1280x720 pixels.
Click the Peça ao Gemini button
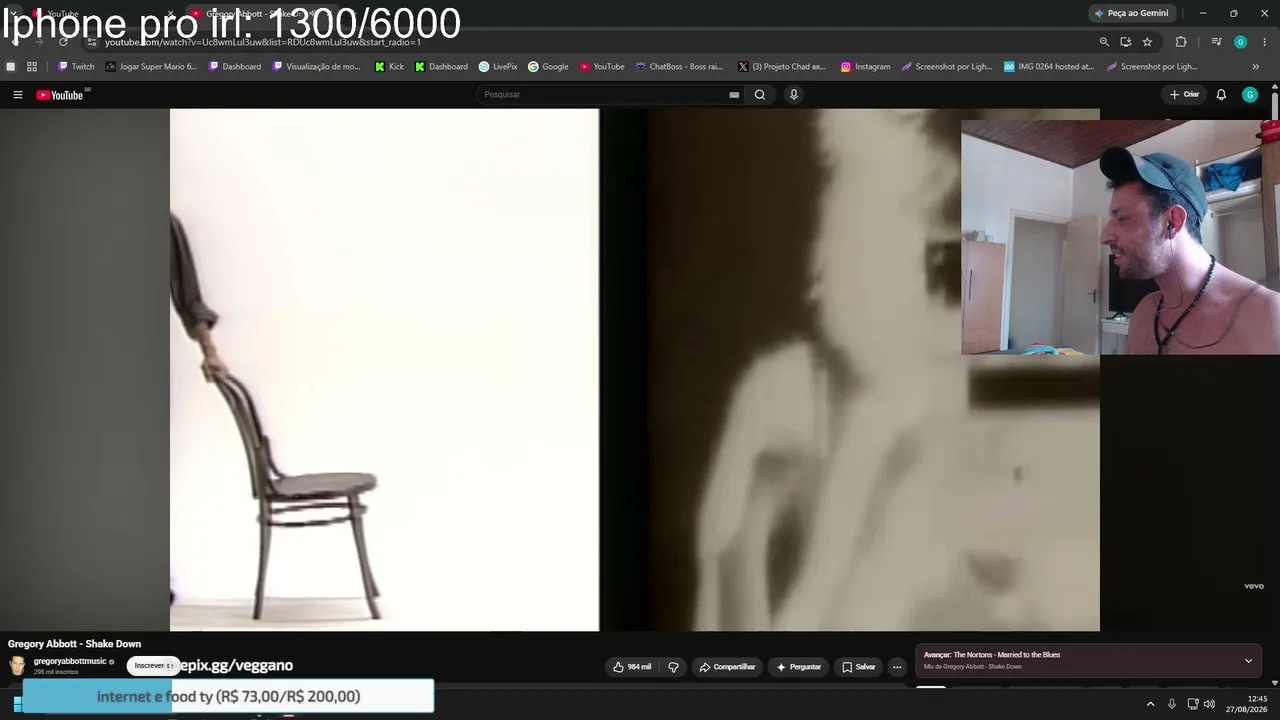tap(1131, 13)
